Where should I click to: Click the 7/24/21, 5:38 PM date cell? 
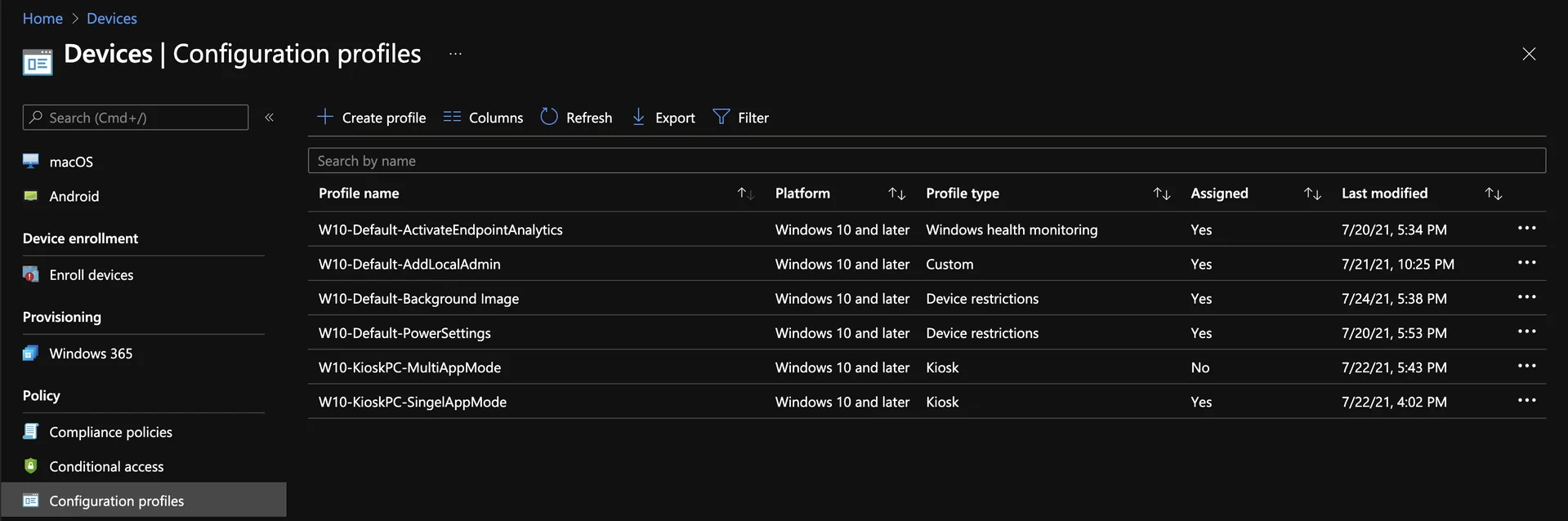[1394, 298]
